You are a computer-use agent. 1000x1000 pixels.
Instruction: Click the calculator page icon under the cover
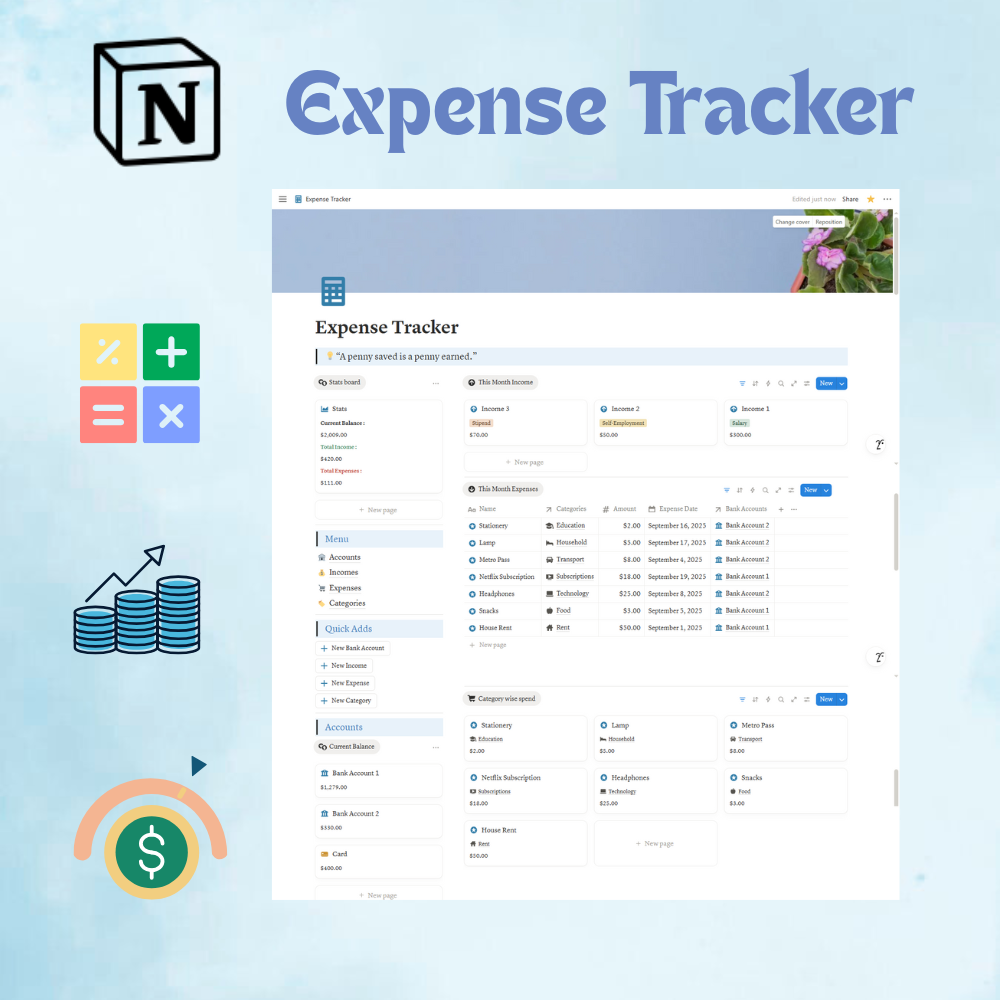point(333,291)
